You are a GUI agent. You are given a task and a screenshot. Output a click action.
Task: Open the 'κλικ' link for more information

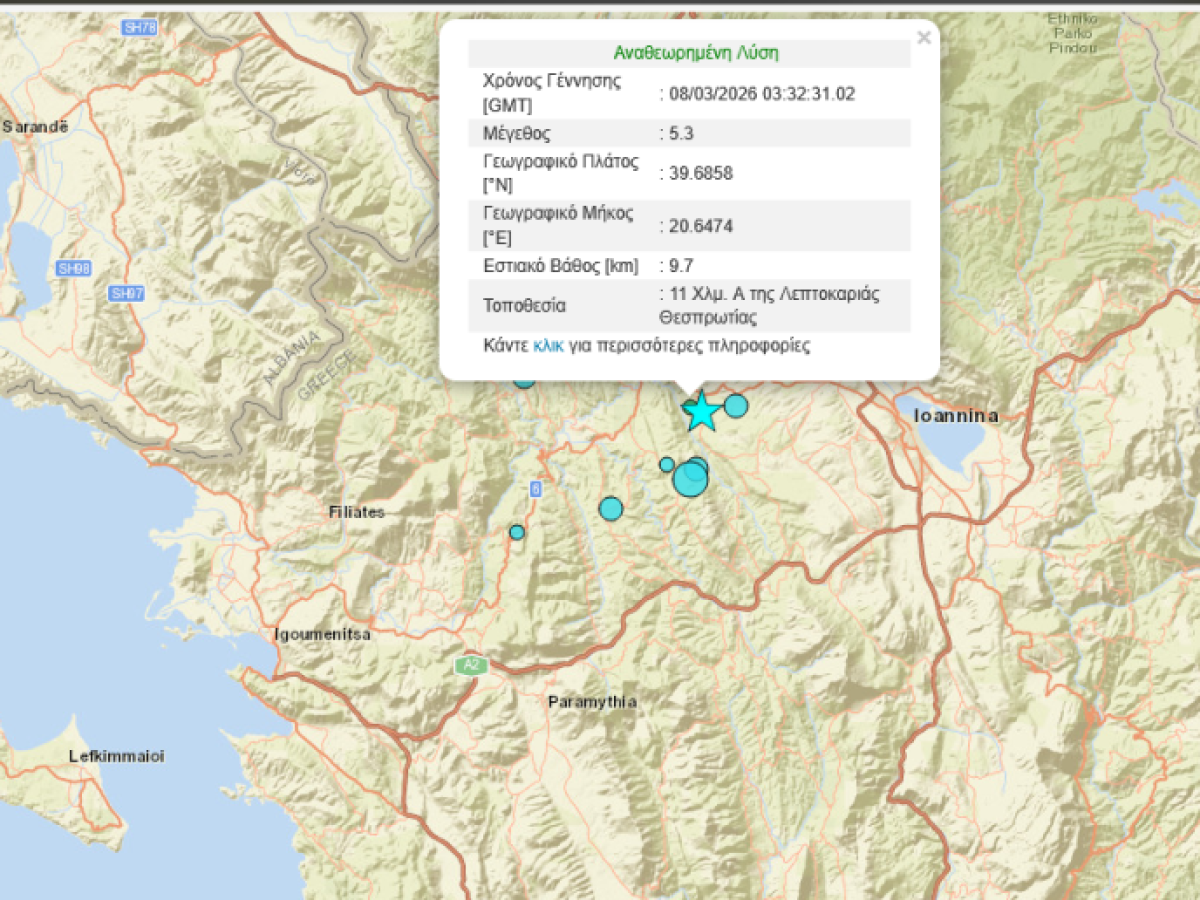click(548, 346)
